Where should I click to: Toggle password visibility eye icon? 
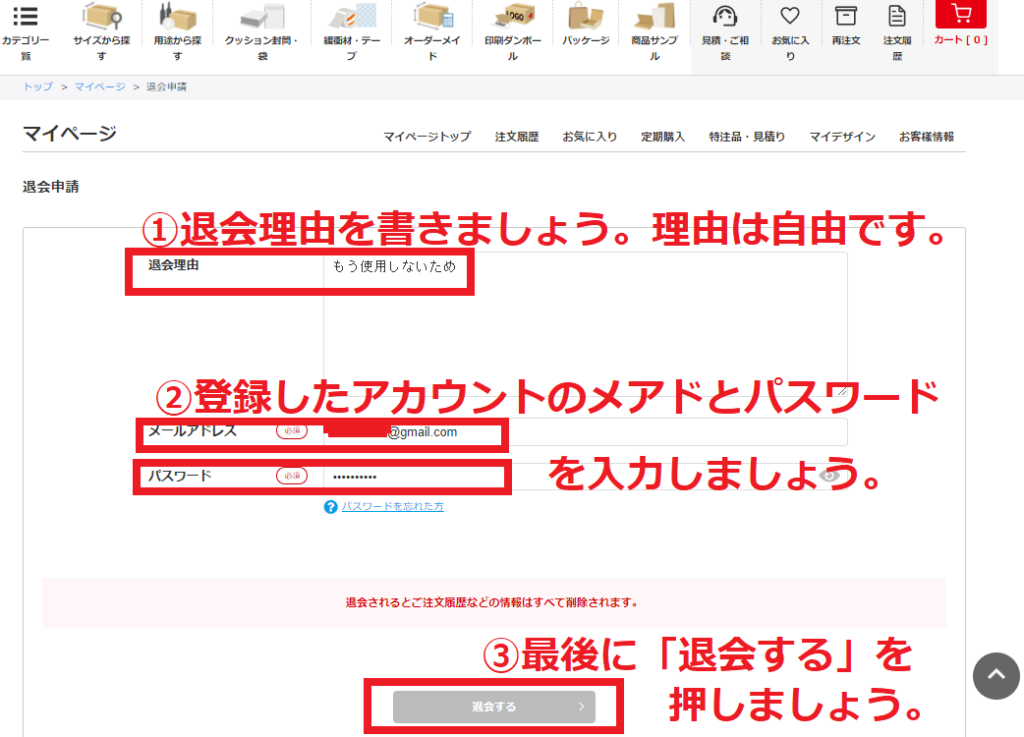pos(829,477)
